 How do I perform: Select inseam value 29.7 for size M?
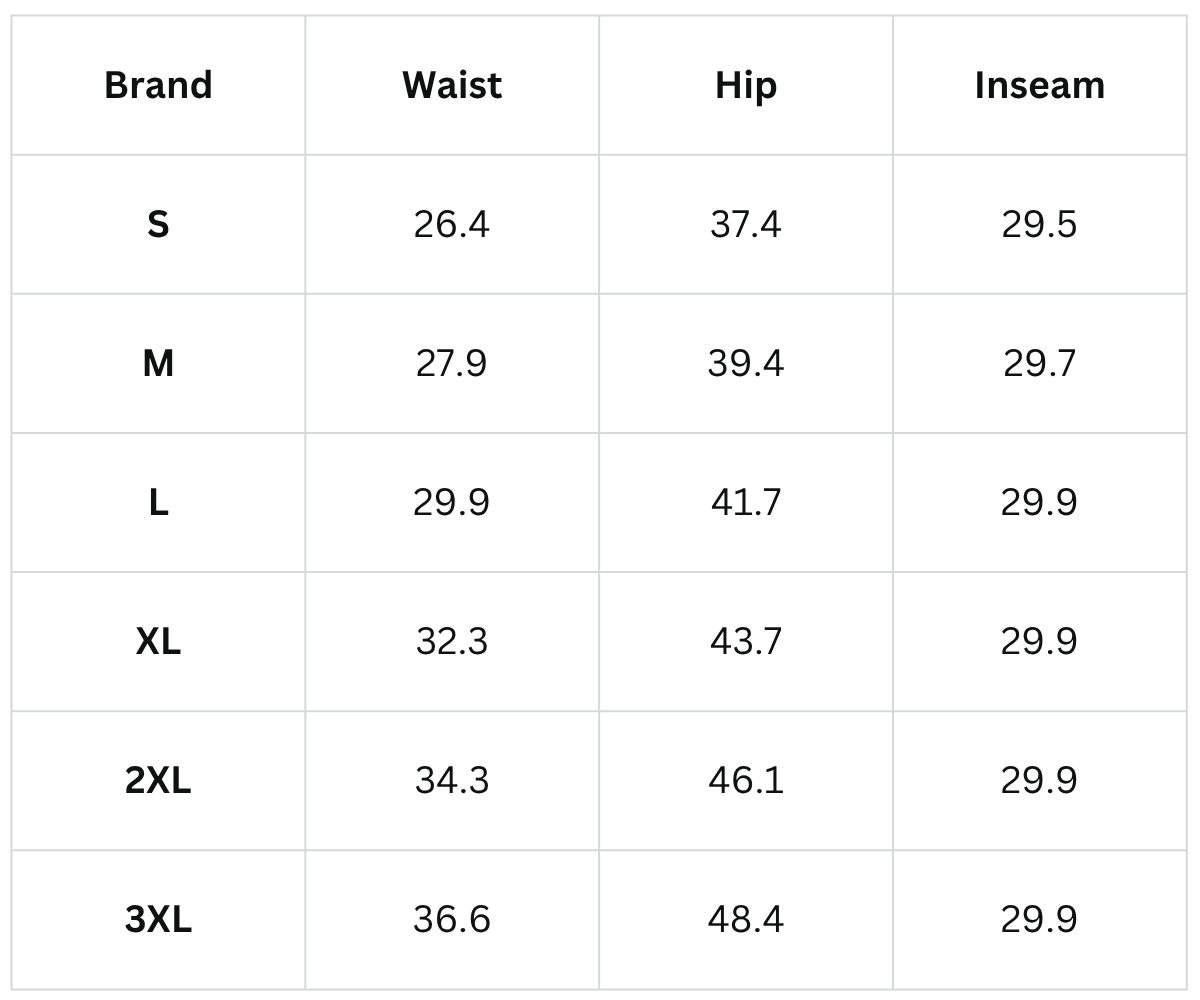pos(1040,363)
